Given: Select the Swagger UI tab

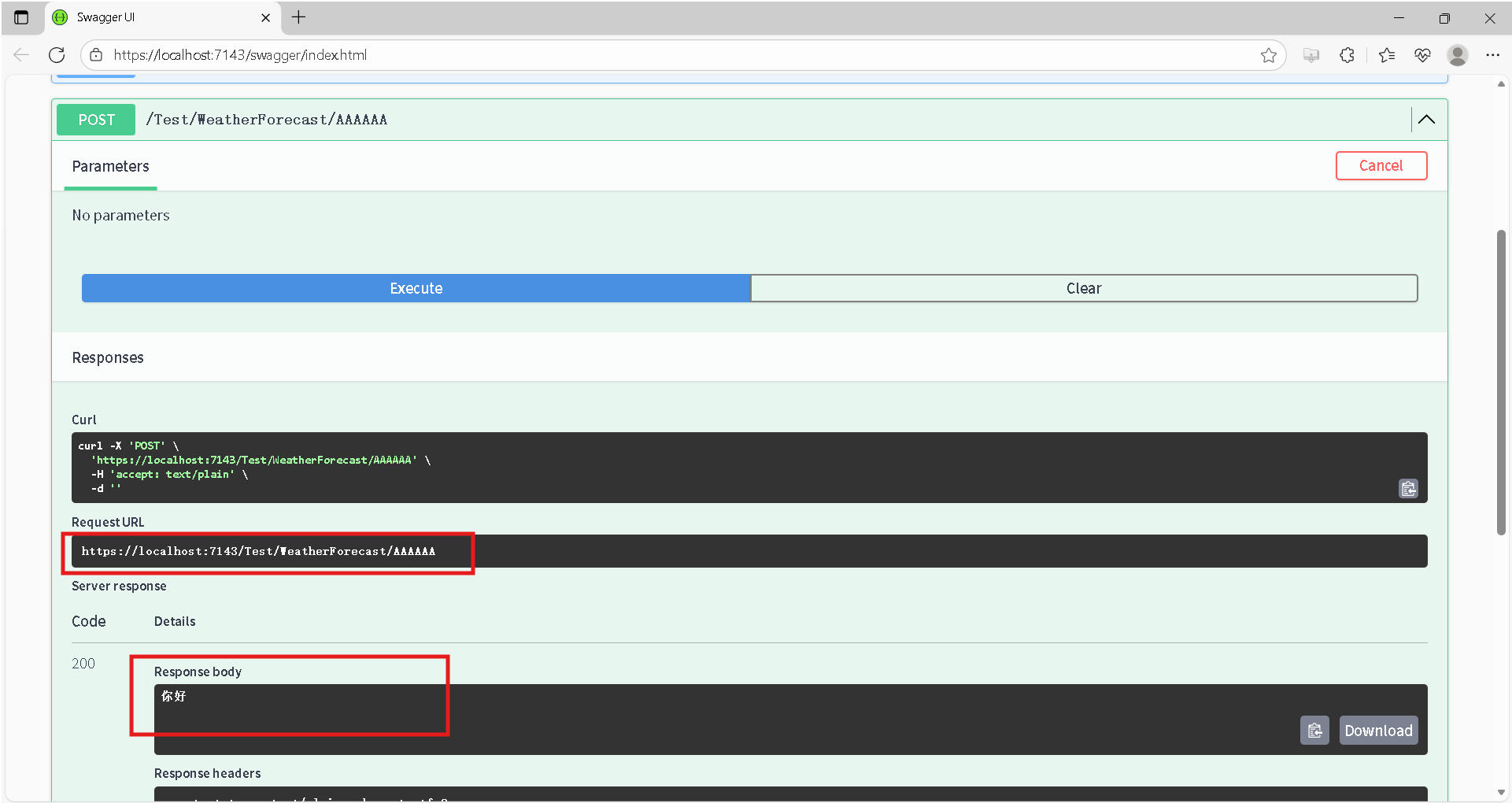Looking at the screenshot, I should pos(161,17).
